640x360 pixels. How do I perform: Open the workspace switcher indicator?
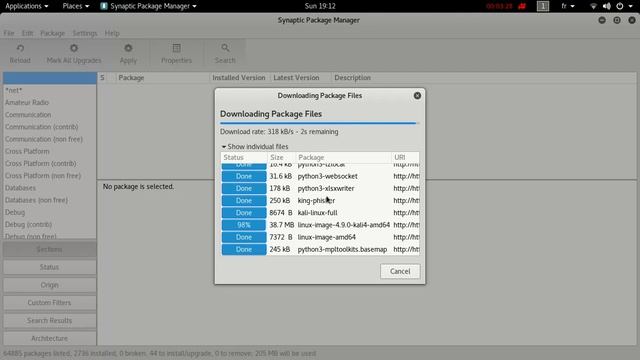(x=543, y=6)
